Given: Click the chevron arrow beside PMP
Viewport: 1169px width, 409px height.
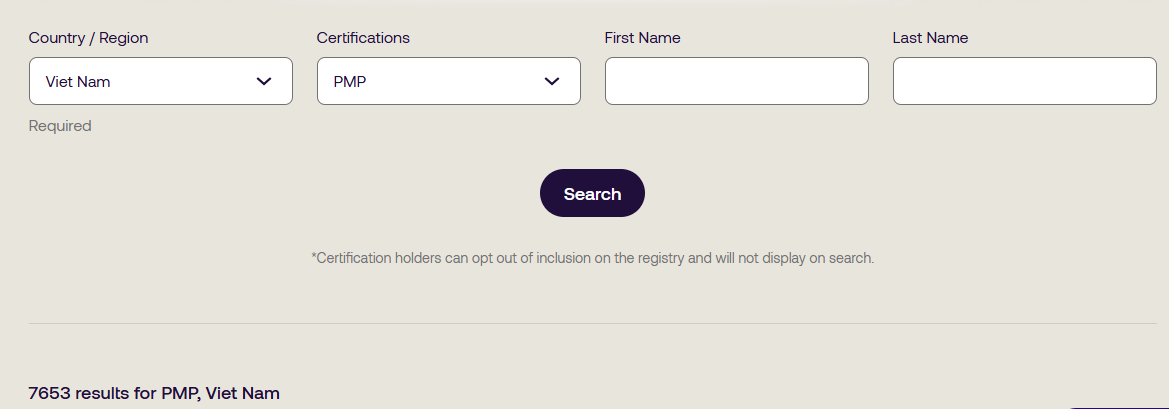Looking at the screenshot, I should pos(552,81).
